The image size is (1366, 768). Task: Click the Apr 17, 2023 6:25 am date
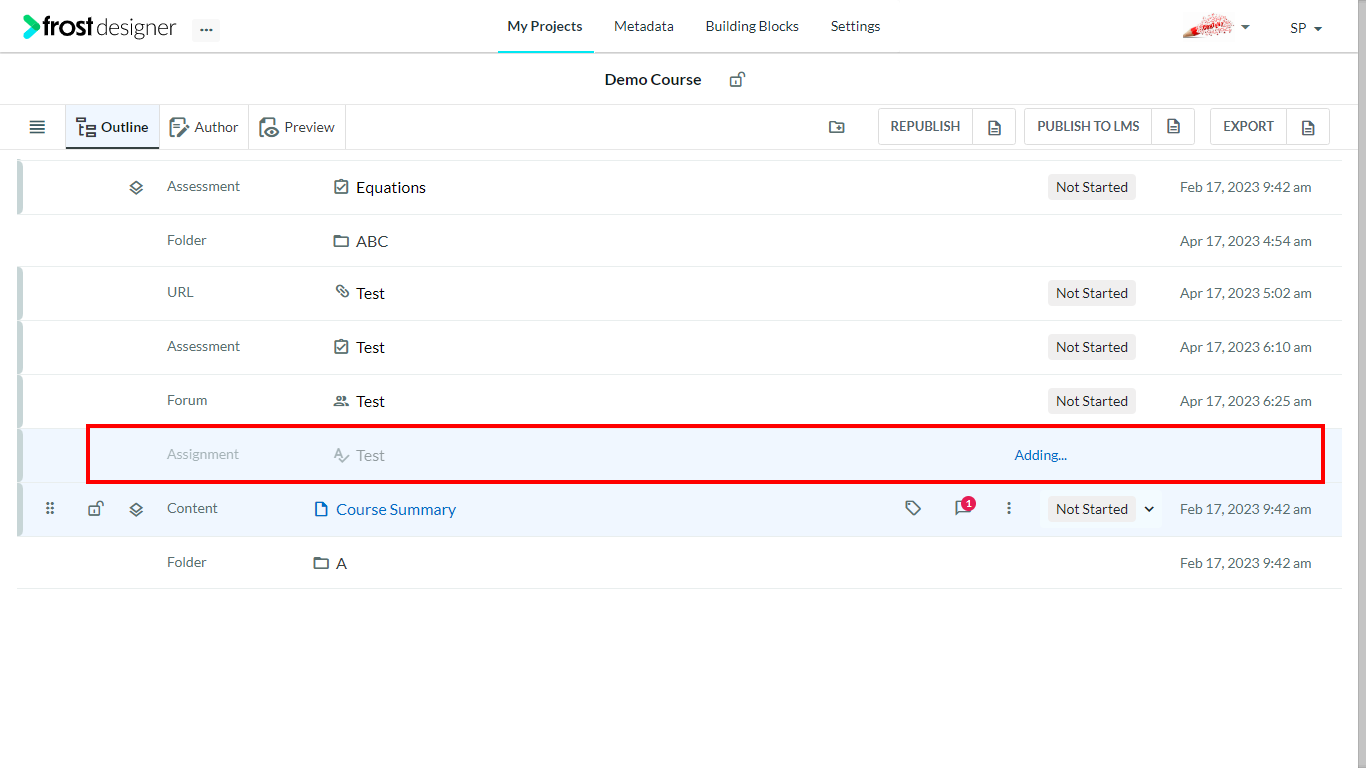1246,401
